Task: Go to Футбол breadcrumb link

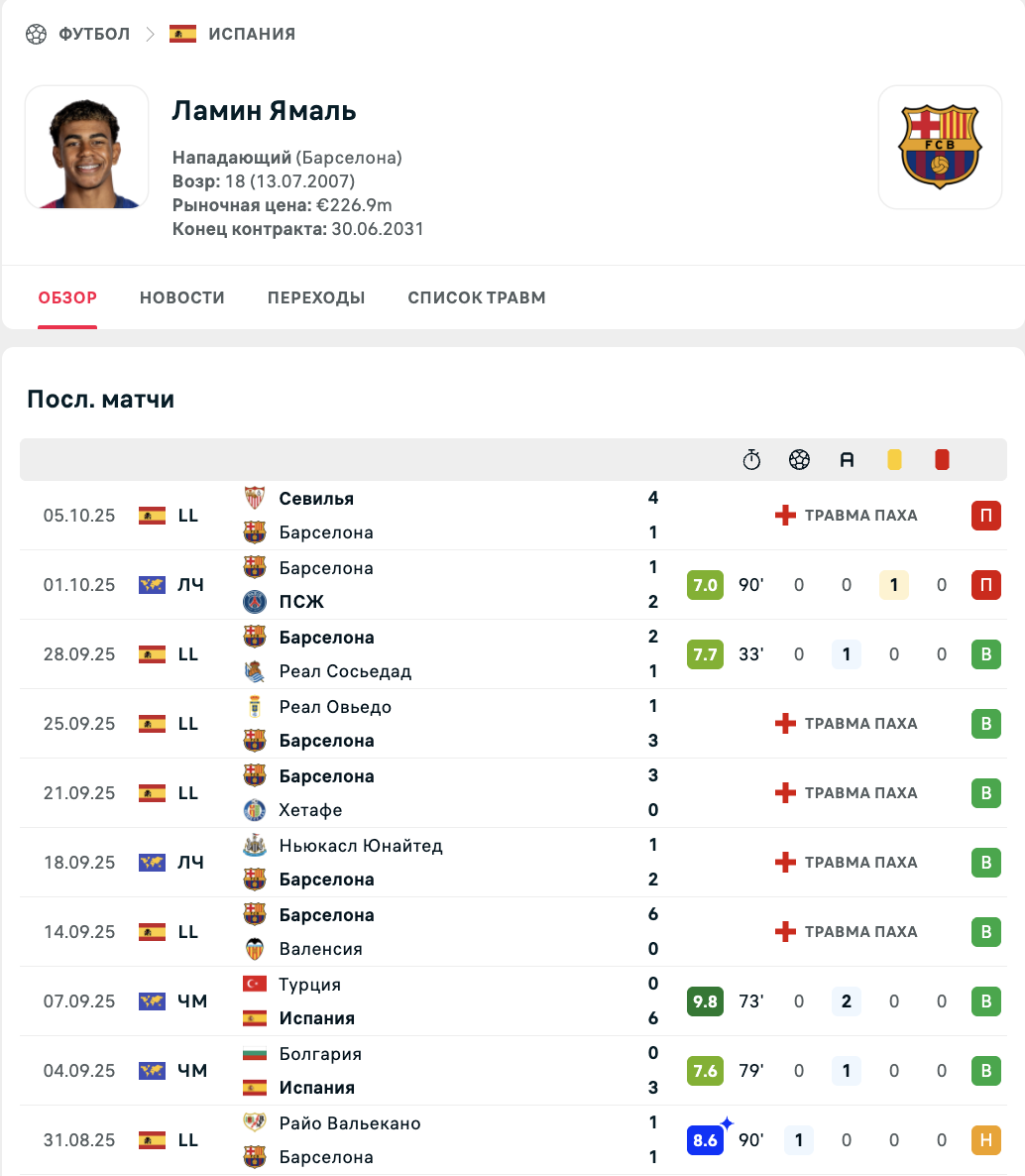Action: [x=94, y=34]
